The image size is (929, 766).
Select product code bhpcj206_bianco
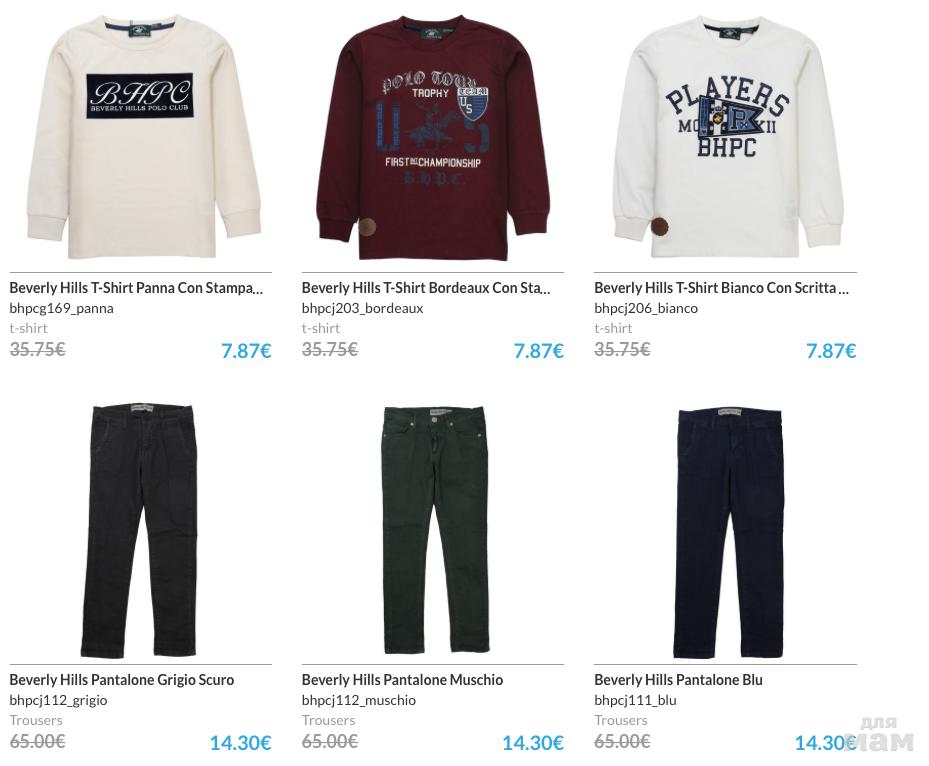tap(646, 308)
